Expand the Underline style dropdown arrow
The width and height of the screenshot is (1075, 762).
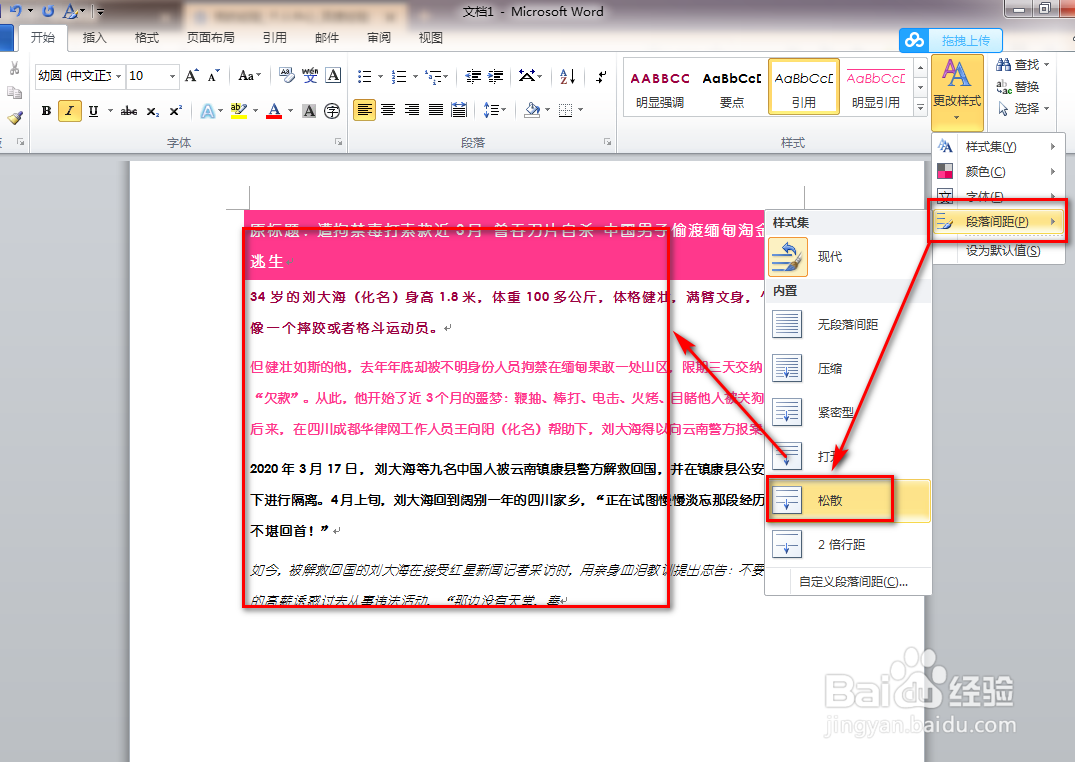point(110,110)
